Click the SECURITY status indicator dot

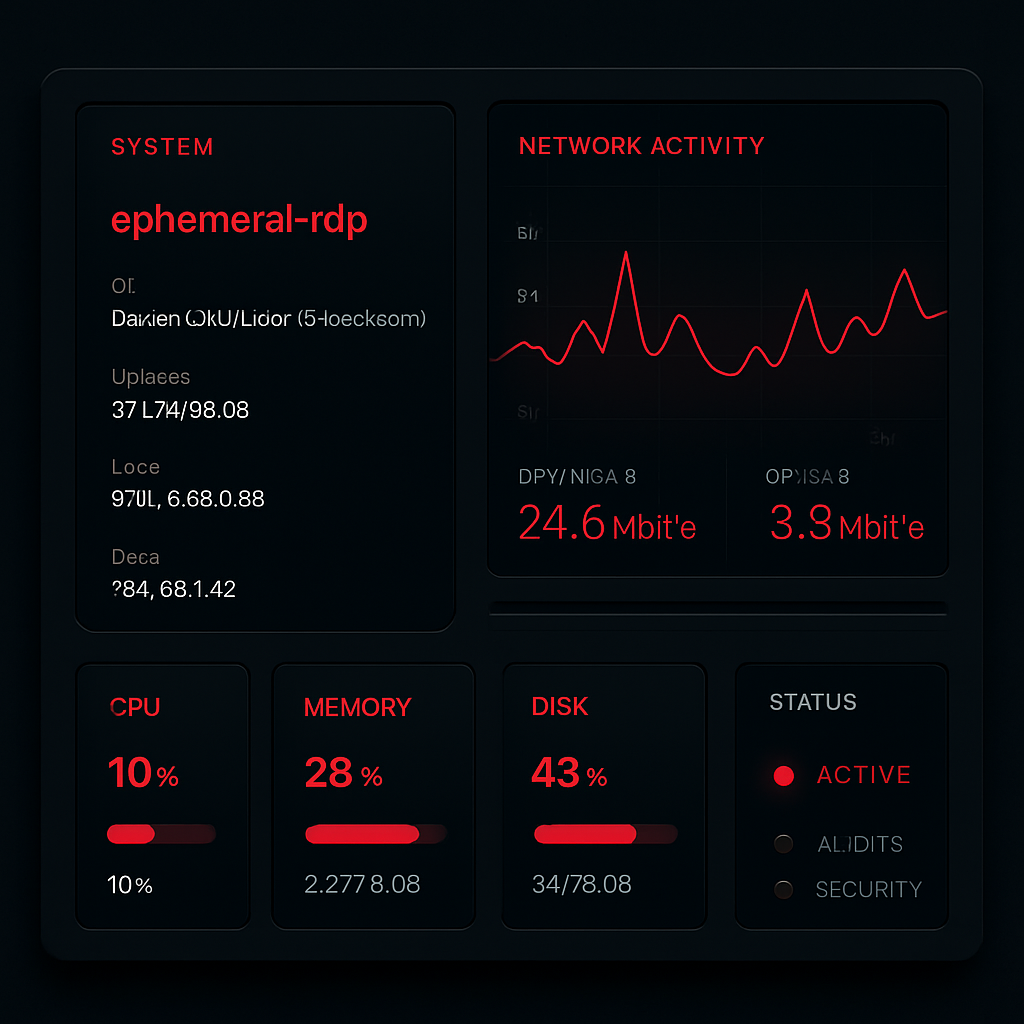pyautogui.click(x=784, y=889)
